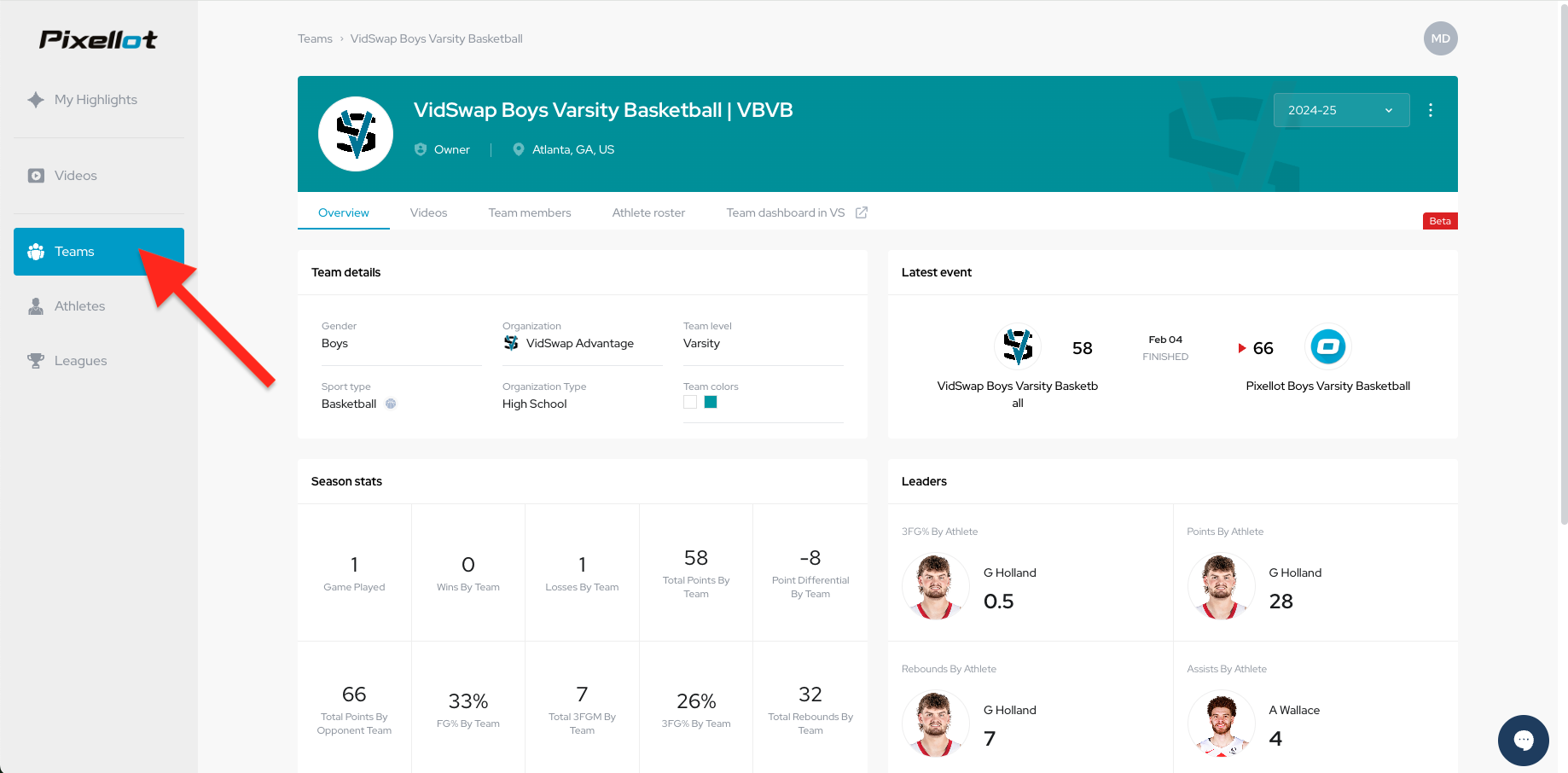This screenshot has width=1568, height=773.
Task: Click the VidSwap team logo in banner
Action: point(356,134)
